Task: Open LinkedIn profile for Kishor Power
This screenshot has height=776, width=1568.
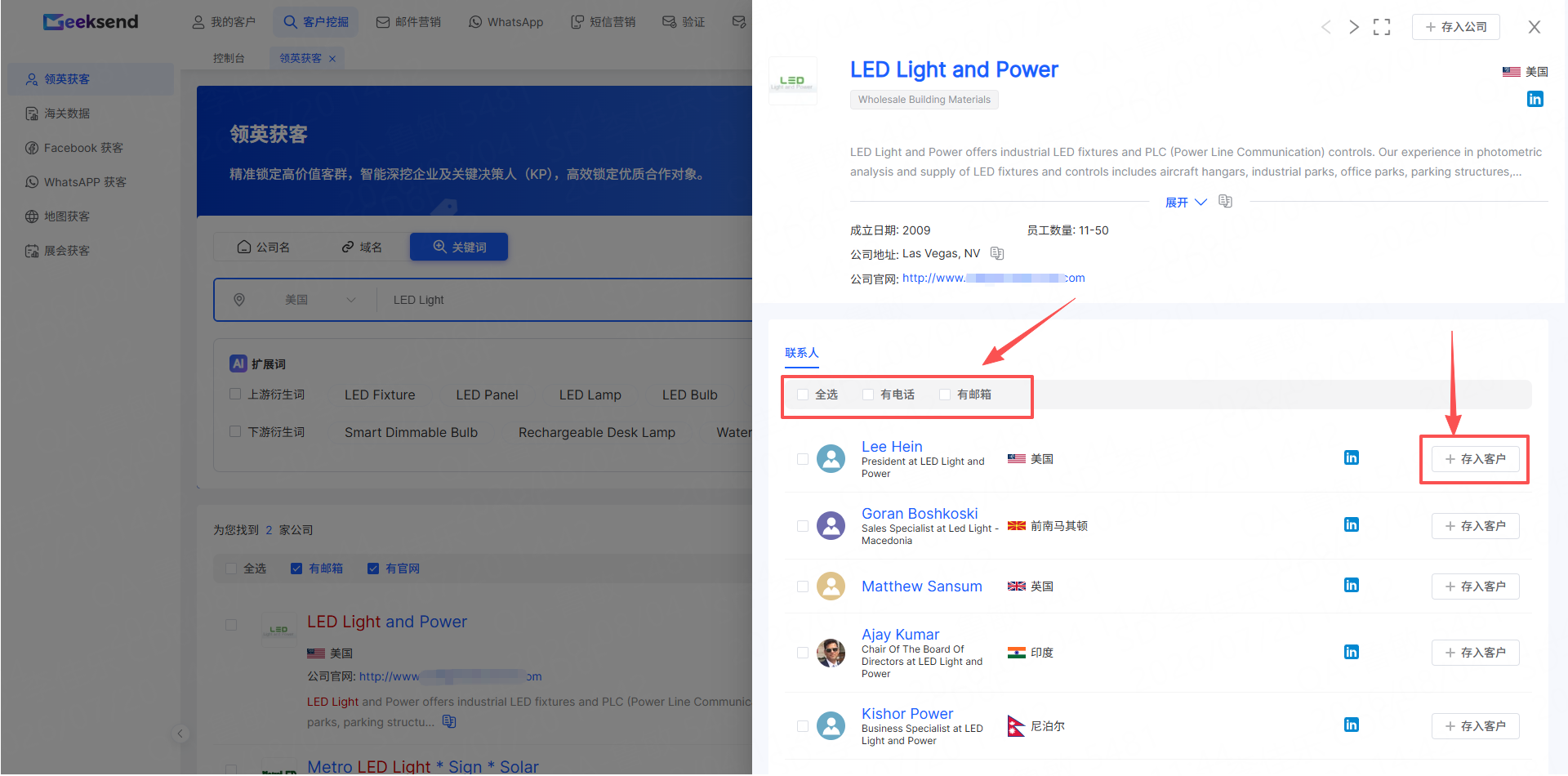Action: [1351, 725]
